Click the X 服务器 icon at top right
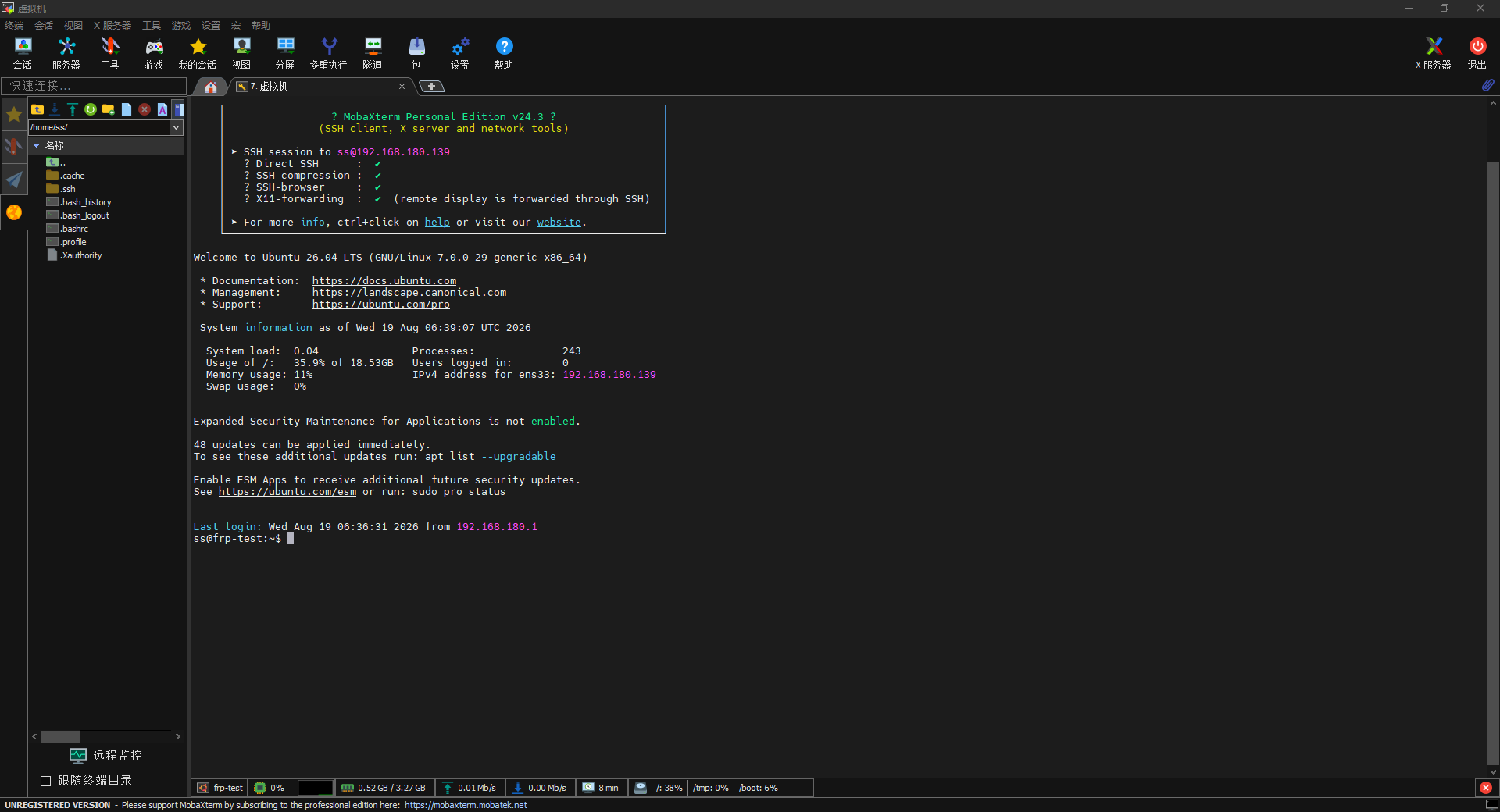This screenshot has width=1500, height=812. point(1434,53)
